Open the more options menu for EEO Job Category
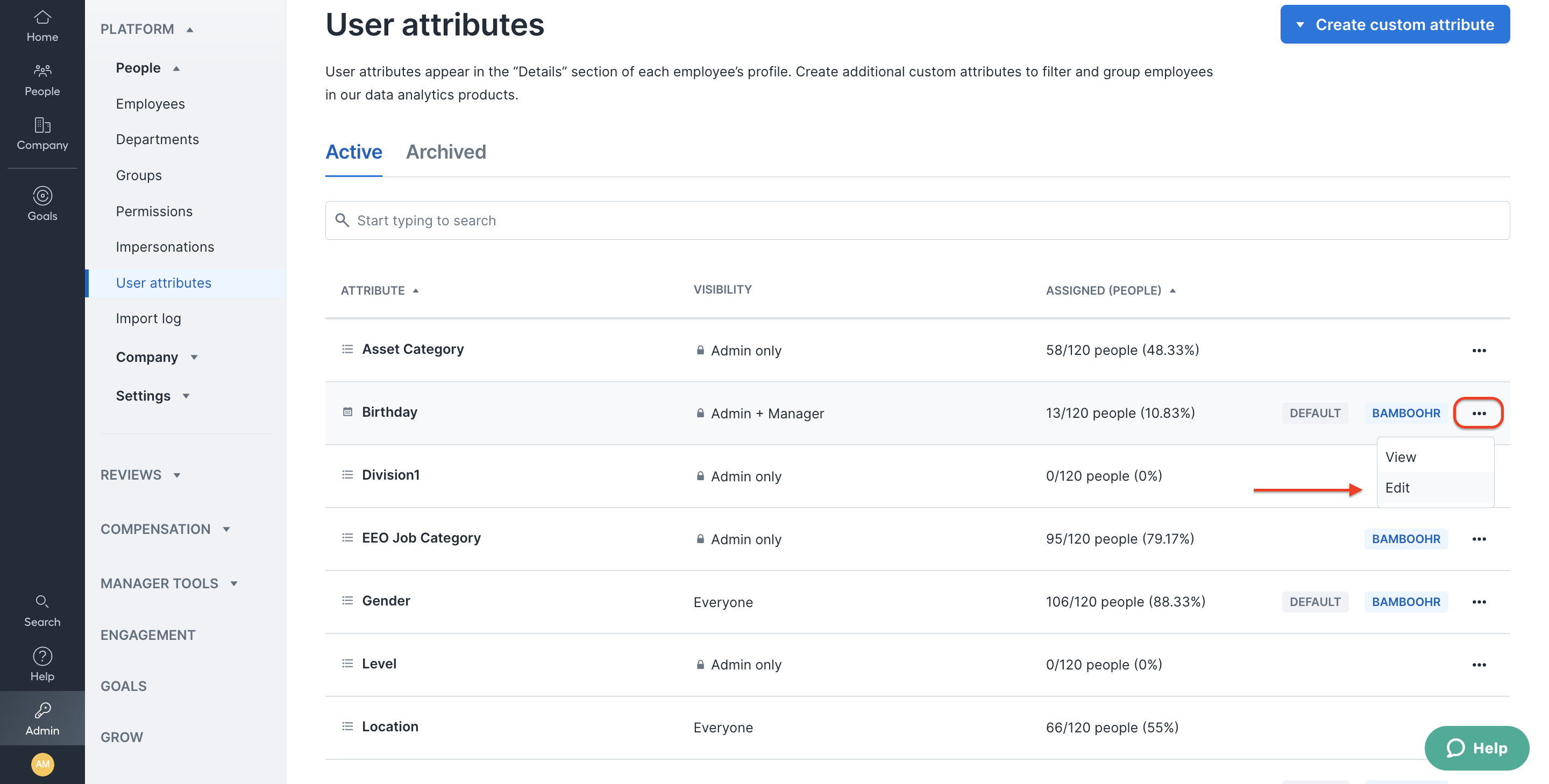 tap(1479, 539)
